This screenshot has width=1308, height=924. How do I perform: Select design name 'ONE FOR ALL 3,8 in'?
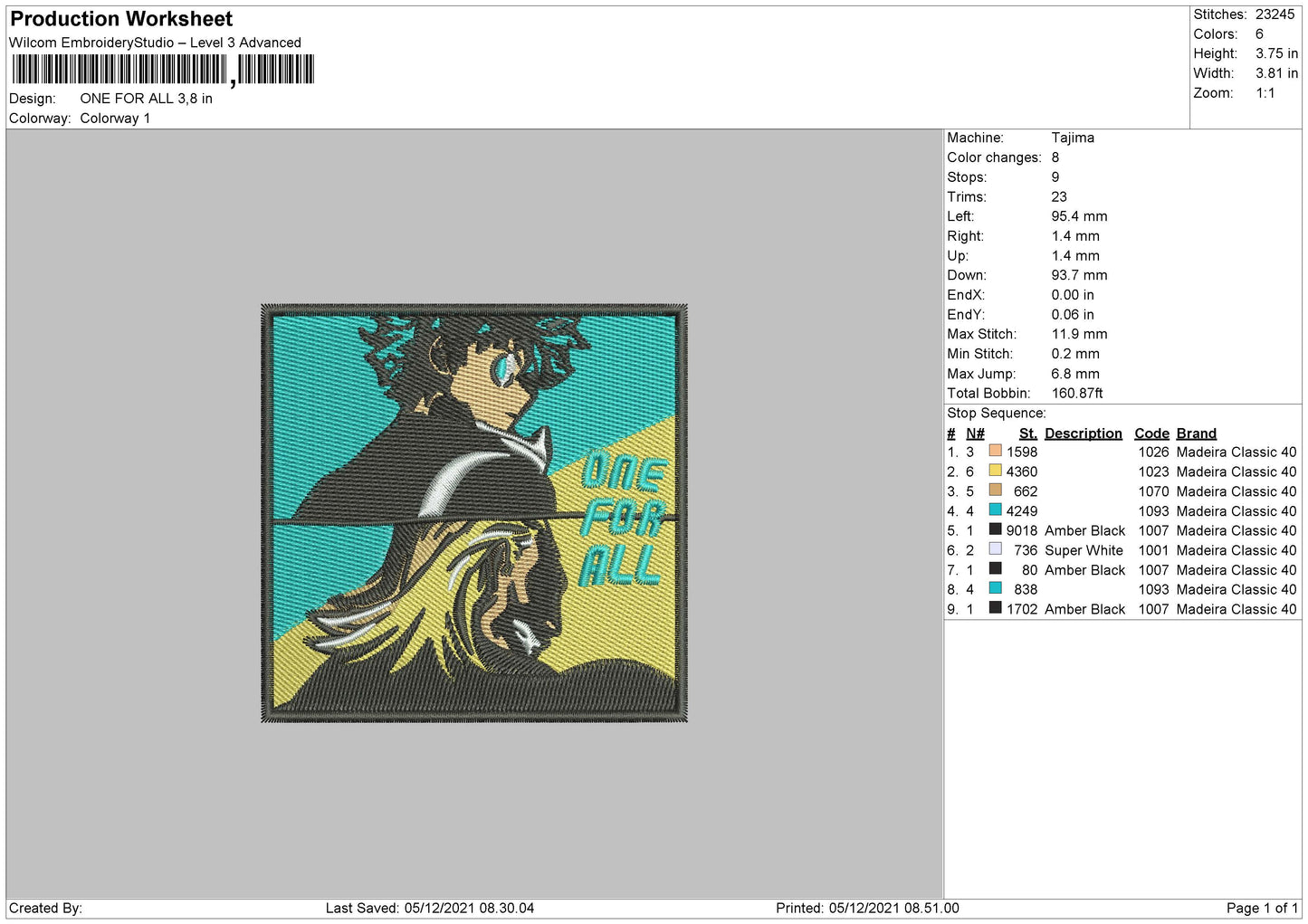point(147,99)
